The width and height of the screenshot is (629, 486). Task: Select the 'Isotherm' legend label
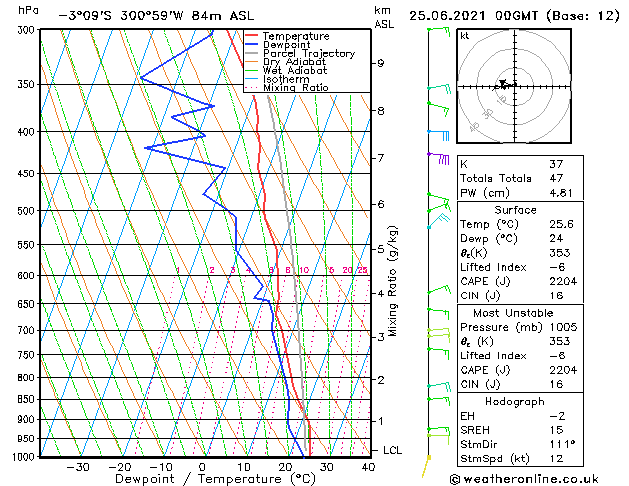click(286, 79)
